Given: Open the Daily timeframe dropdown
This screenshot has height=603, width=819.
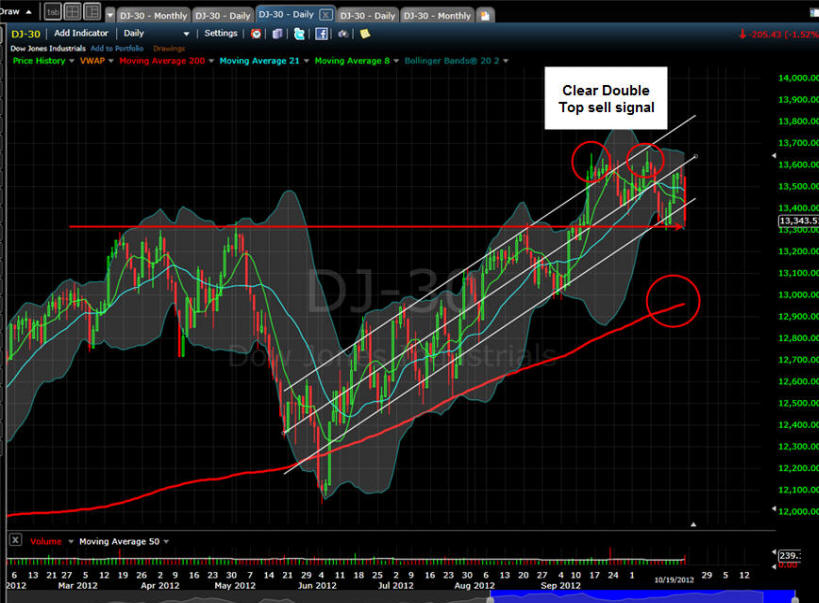Looking at the screenshot, I should tap(156, 33).
